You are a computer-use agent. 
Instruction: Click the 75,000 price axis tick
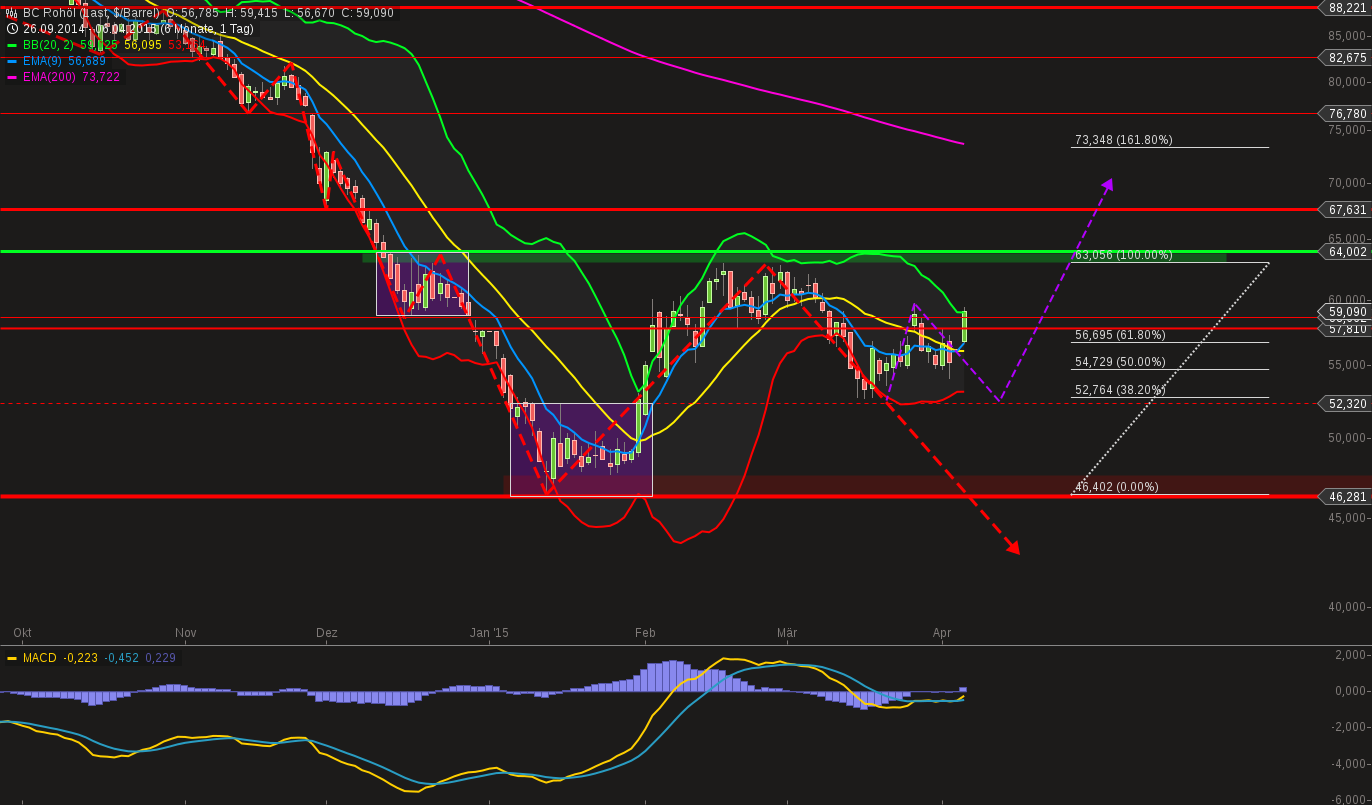1348,130
